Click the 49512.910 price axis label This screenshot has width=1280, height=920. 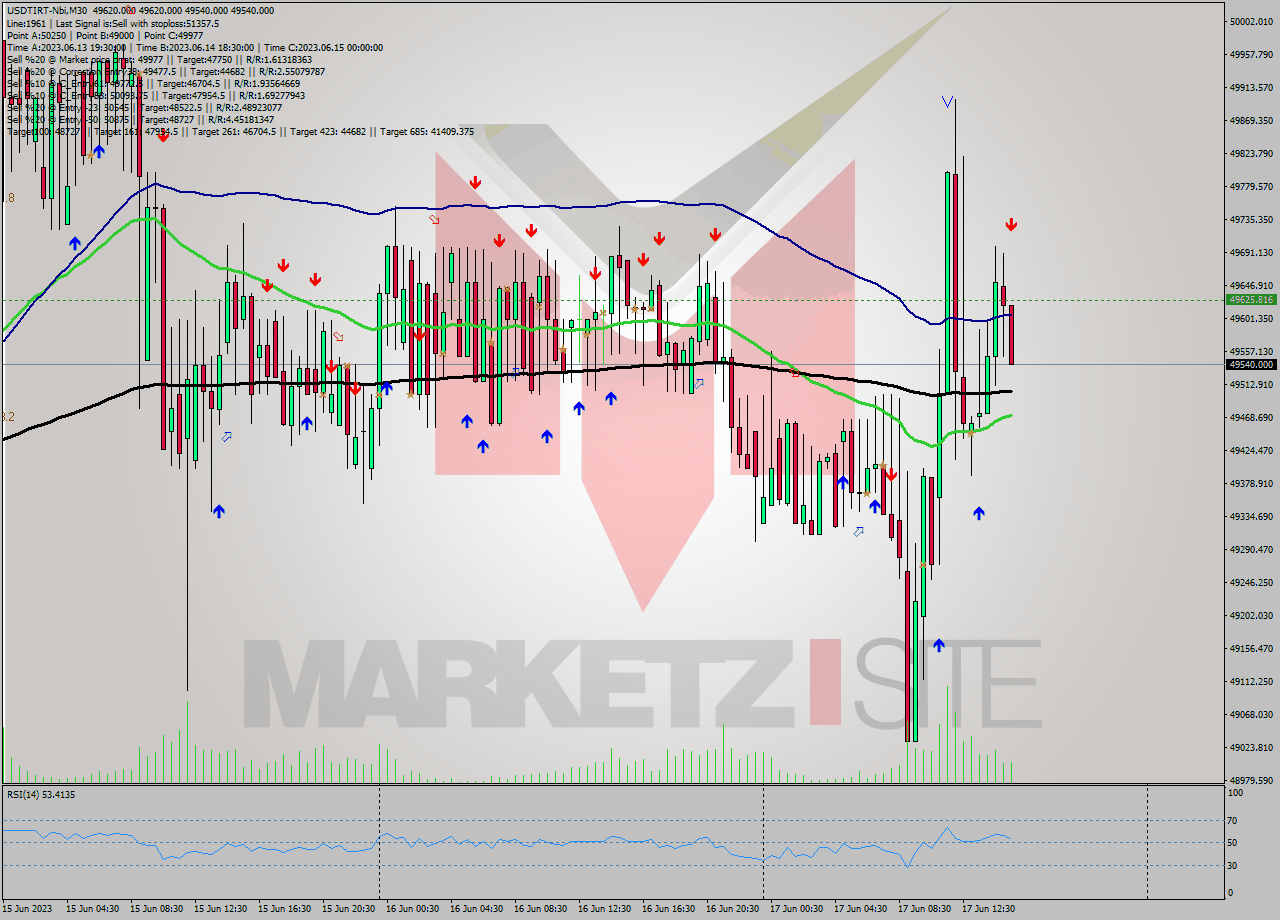1253,384
